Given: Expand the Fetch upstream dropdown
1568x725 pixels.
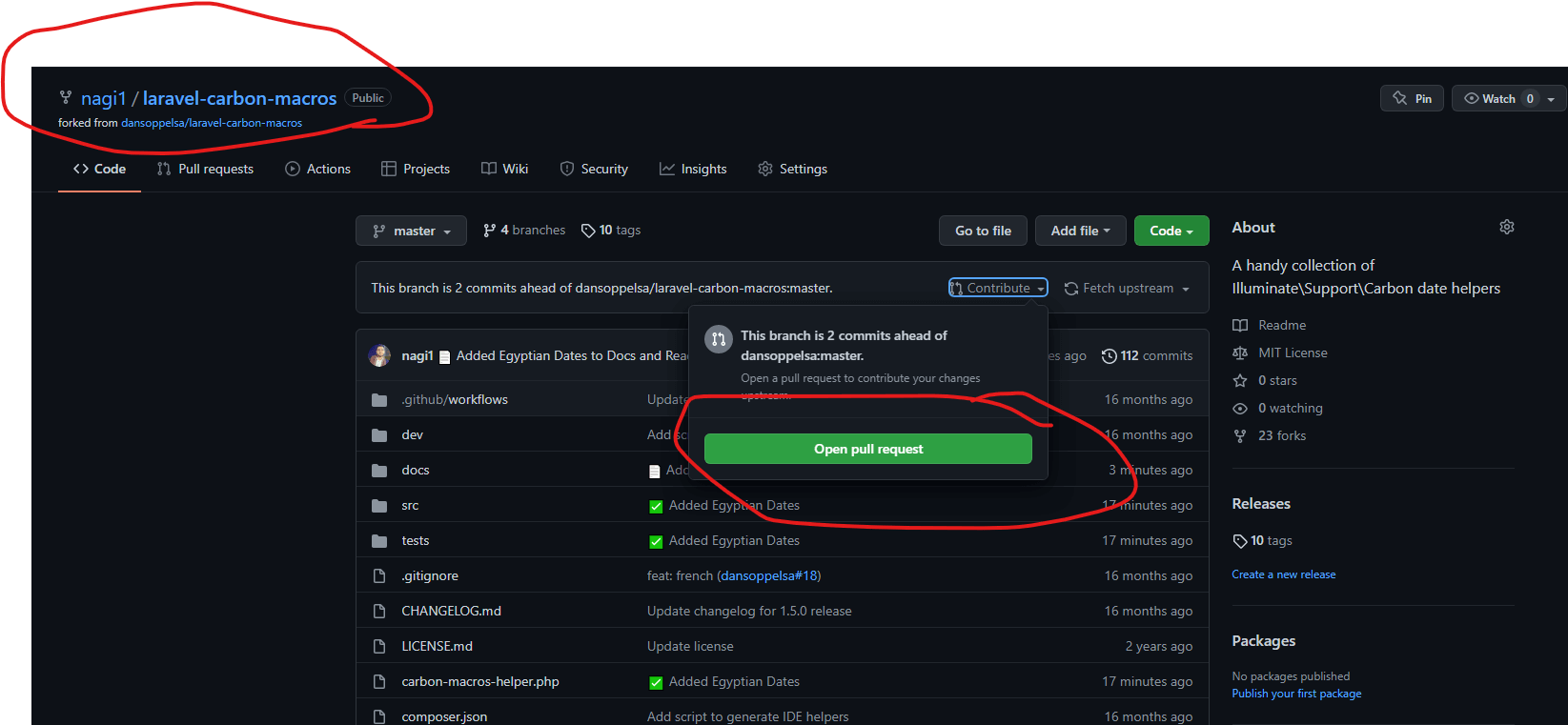Looking at the screenshot, I should click(x=1127, y=288).
